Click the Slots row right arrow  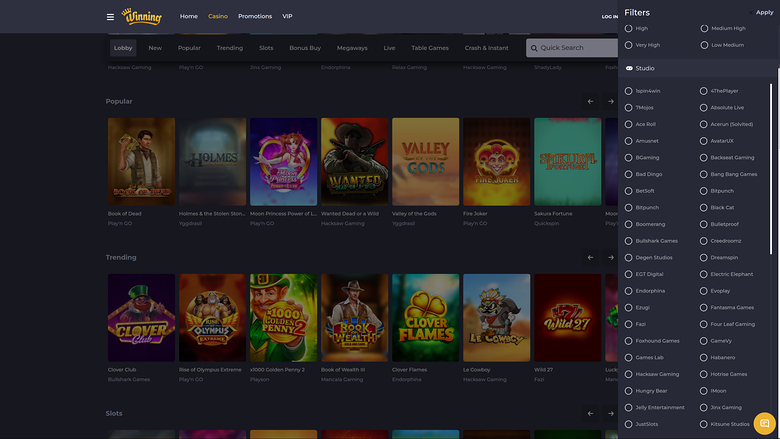tap(610, 414)
